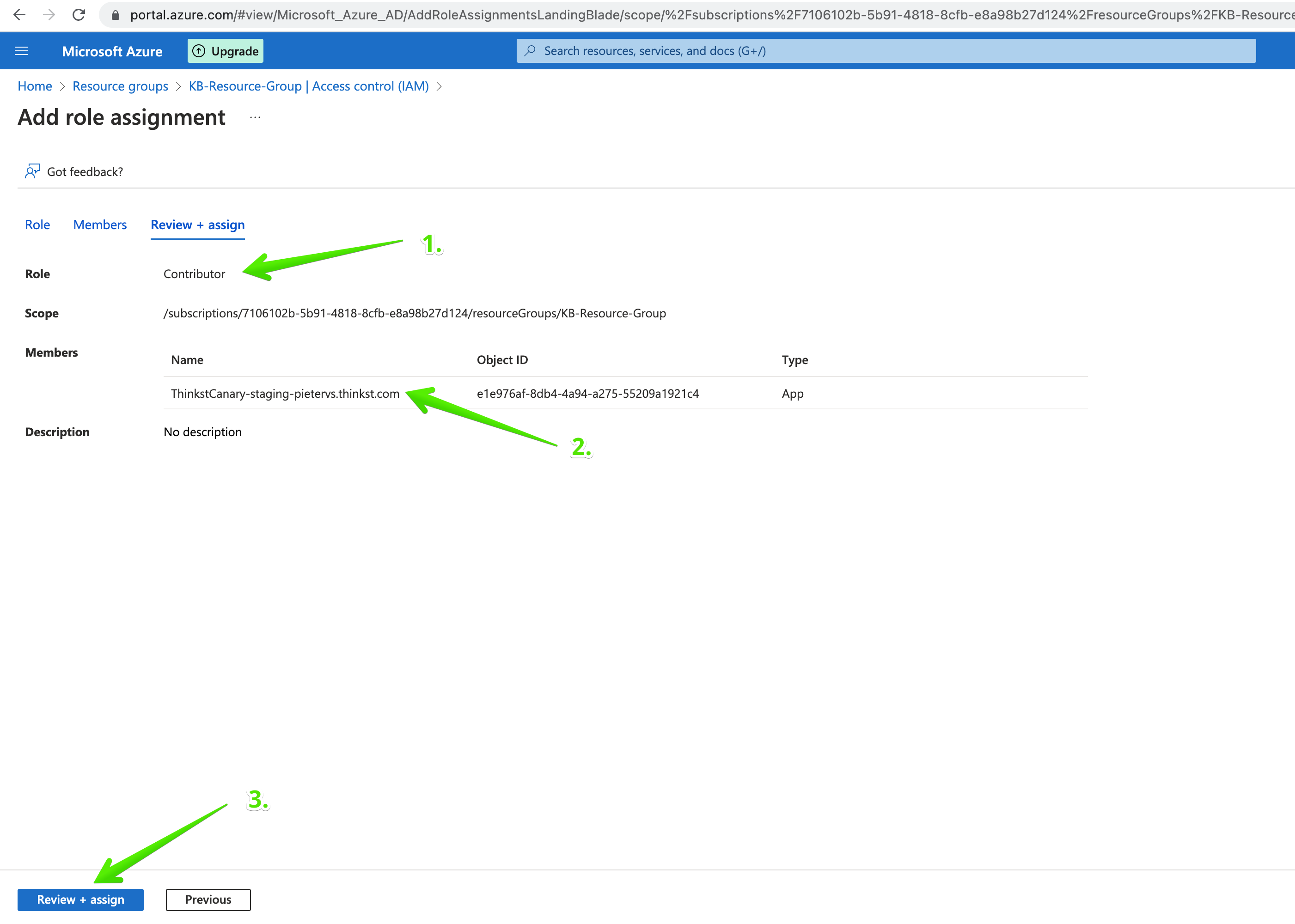Go back with the browser back arrow
Screen dimensions: 1295x924
pos(19,14)
